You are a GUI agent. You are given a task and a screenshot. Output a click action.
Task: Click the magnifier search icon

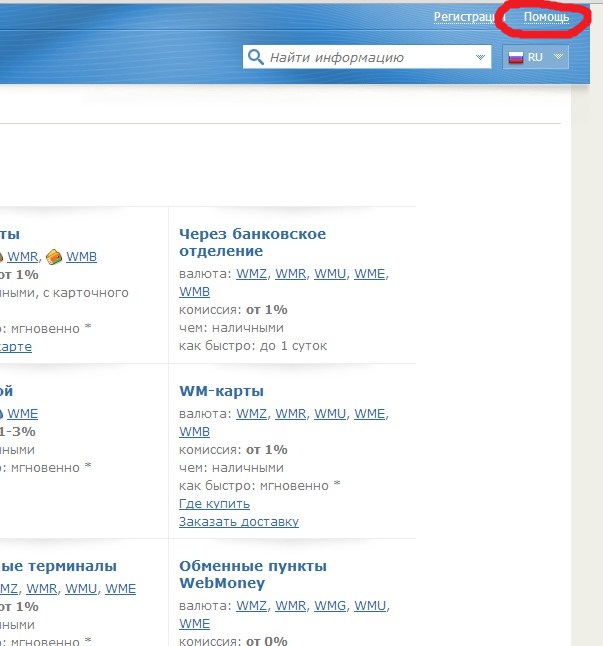point(256,57)
